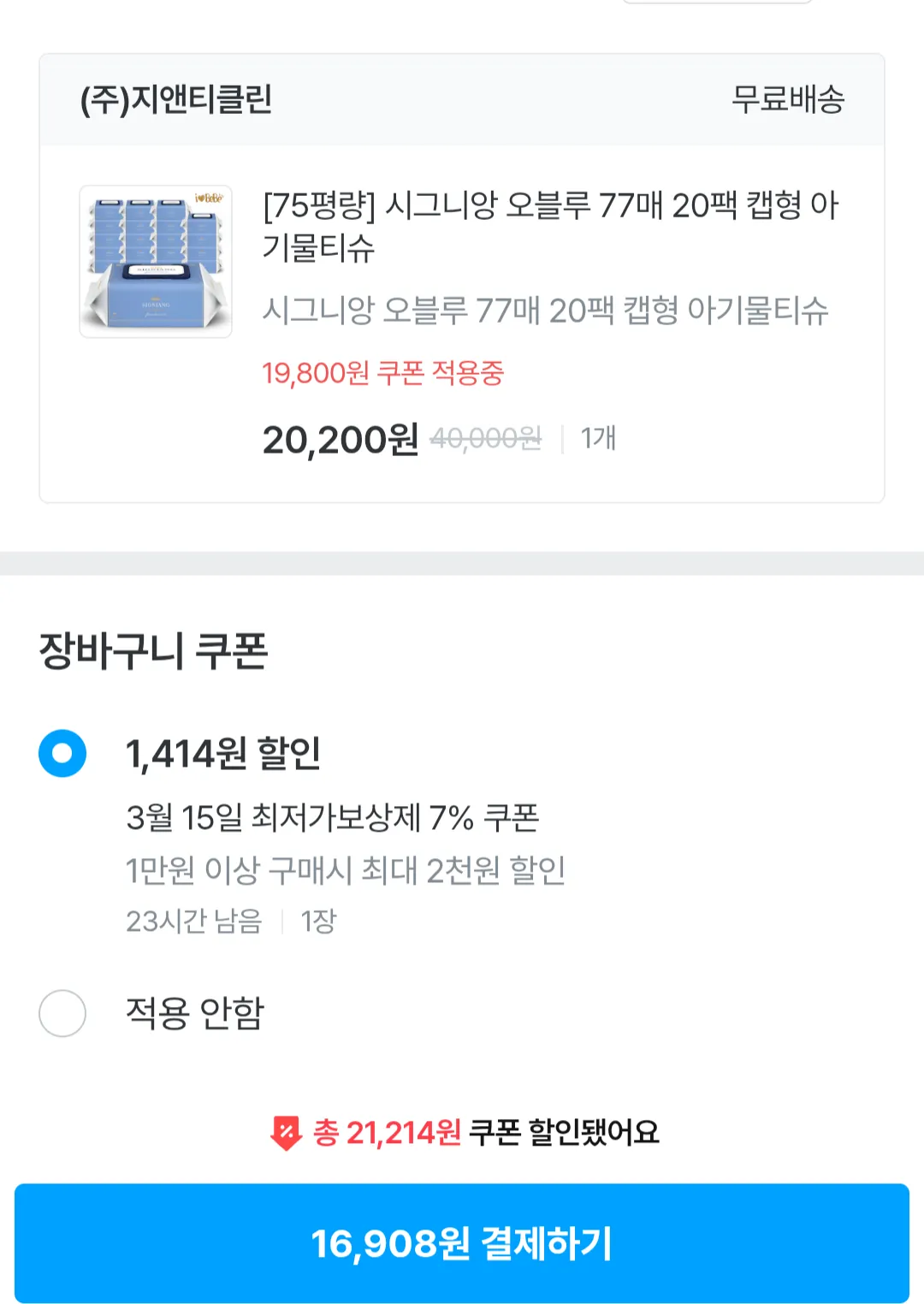Open the baby wipes product thumbnail
The width and height of the screenshot is (924, 1304).
click(x=156, y=261)
